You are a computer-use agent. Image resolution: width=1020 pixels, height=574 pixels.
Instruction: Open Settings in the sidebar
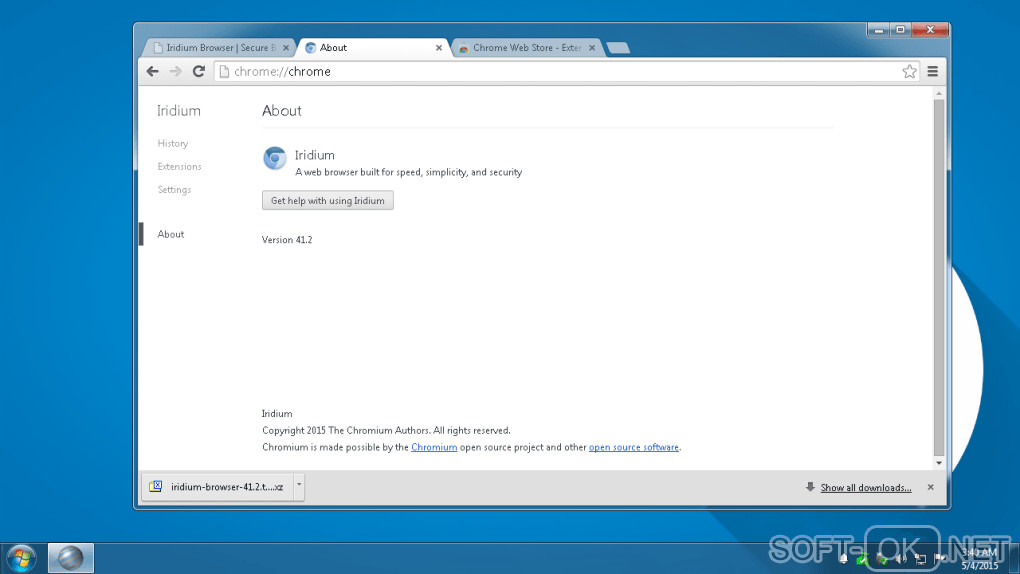(174, 189)
